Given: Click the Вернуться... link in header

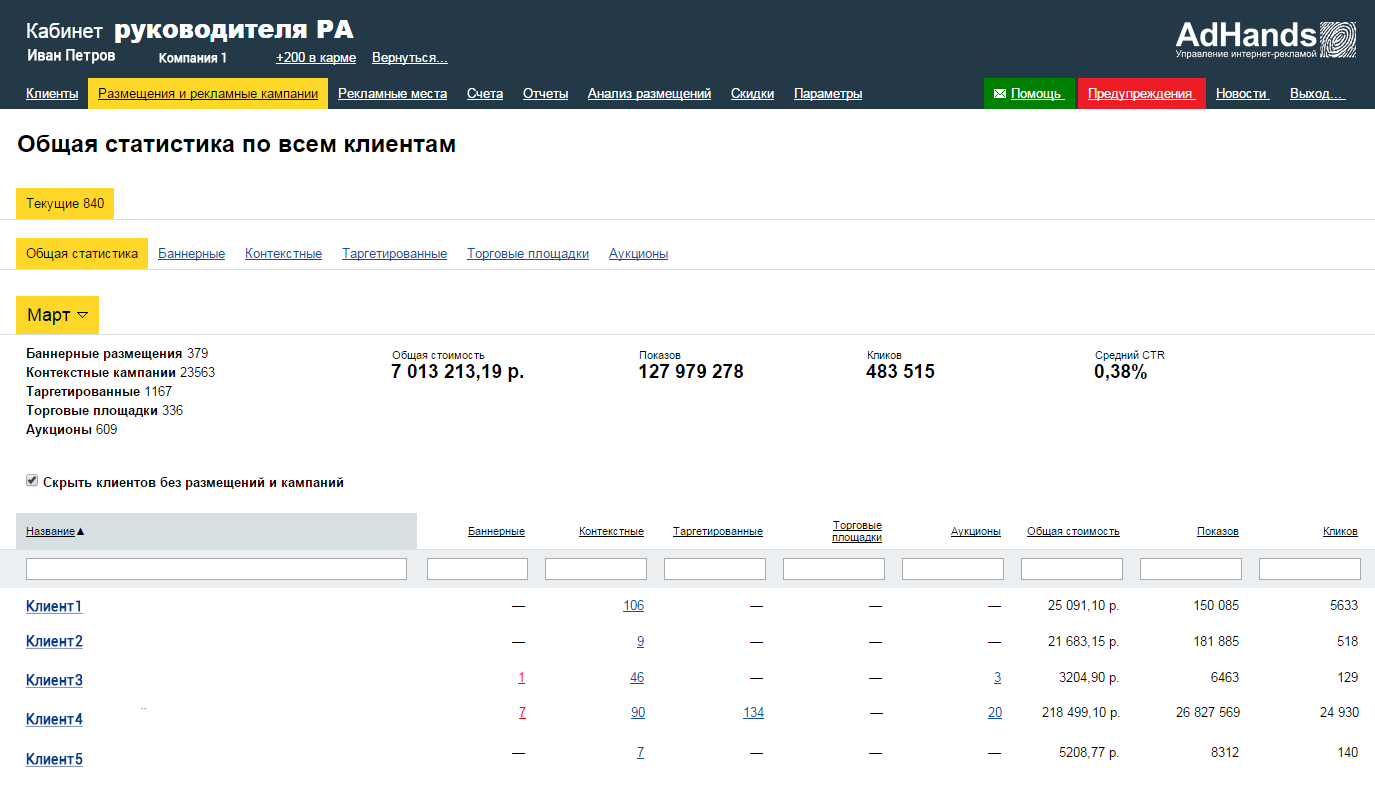Looking at the screenshot, I should 409,58.
